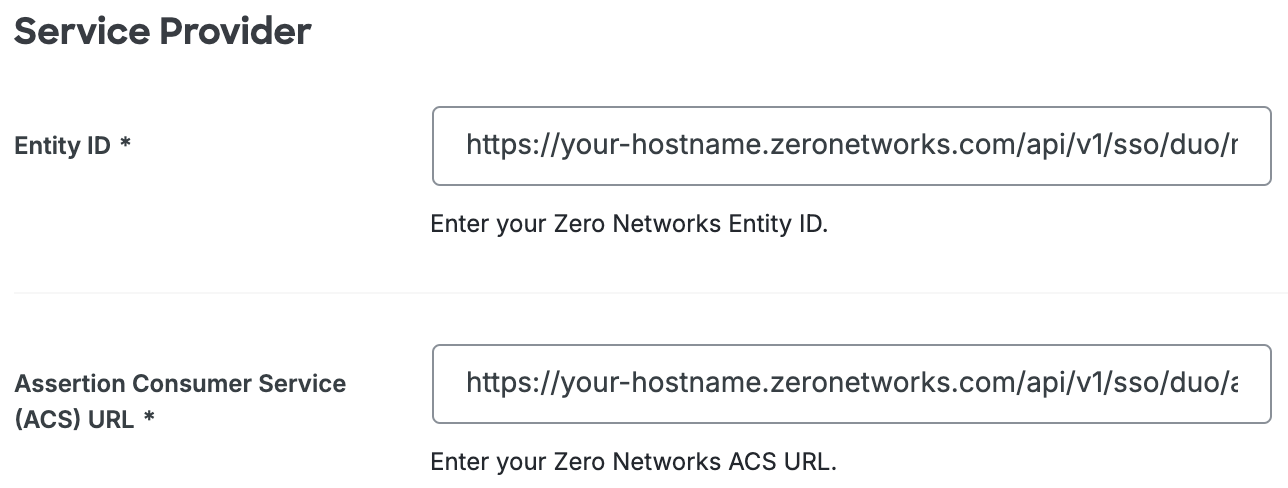Click the "(ACS) URL" second label line
1288x488 pixels.
pos(75,420)
